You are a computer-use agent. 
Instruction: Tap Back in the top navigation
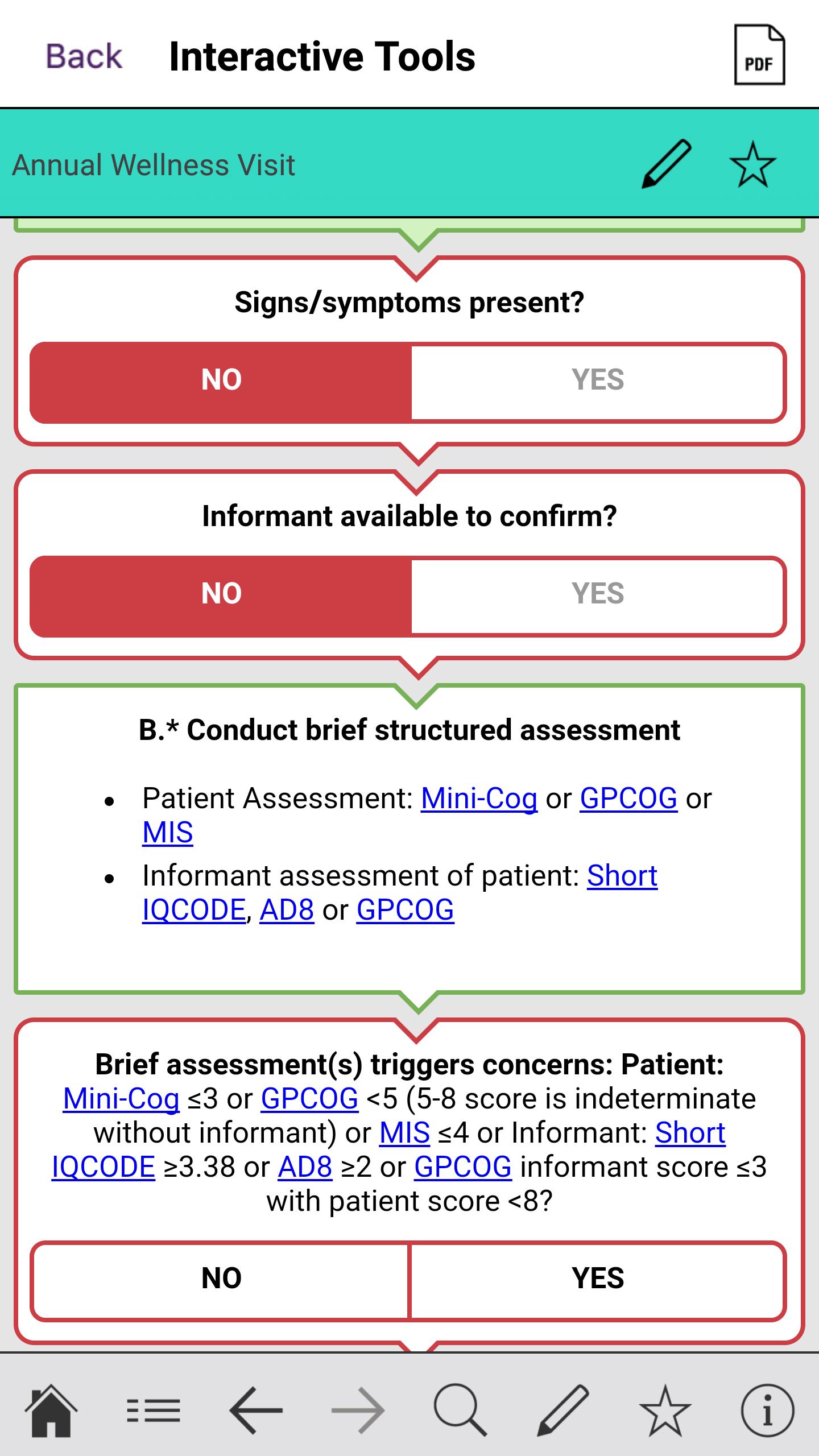pyautogui.click(x=84, y=56)
